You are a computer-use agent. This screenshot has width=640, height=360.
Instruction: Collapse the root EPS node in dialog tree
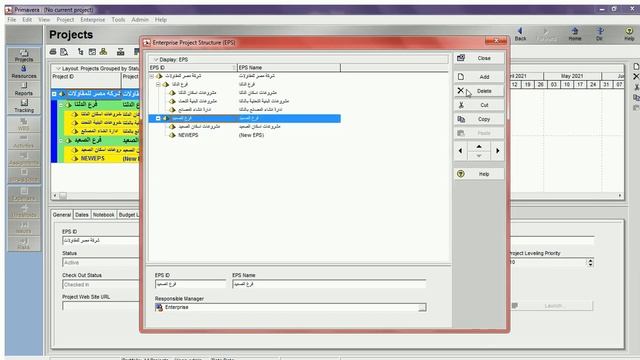(x=152, y=76)
